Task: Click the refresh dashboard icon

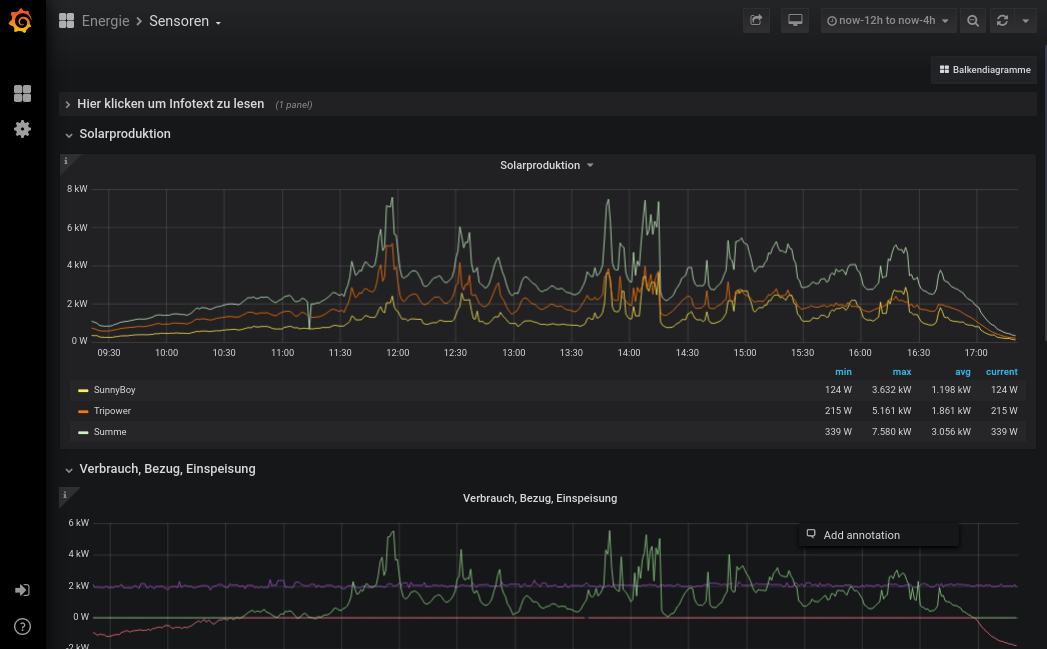Action: 1001,21
